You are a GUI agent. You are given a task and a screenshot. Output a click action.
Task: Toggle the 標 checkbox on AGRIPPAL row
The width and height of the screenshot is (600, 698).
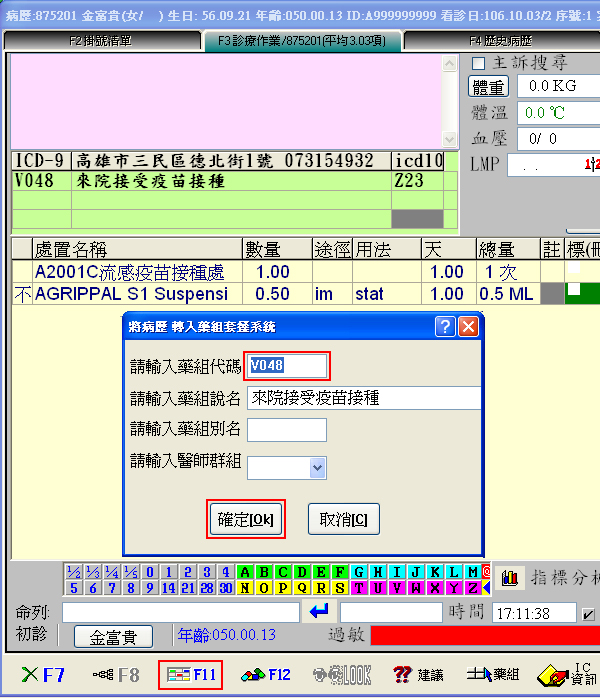575,289
